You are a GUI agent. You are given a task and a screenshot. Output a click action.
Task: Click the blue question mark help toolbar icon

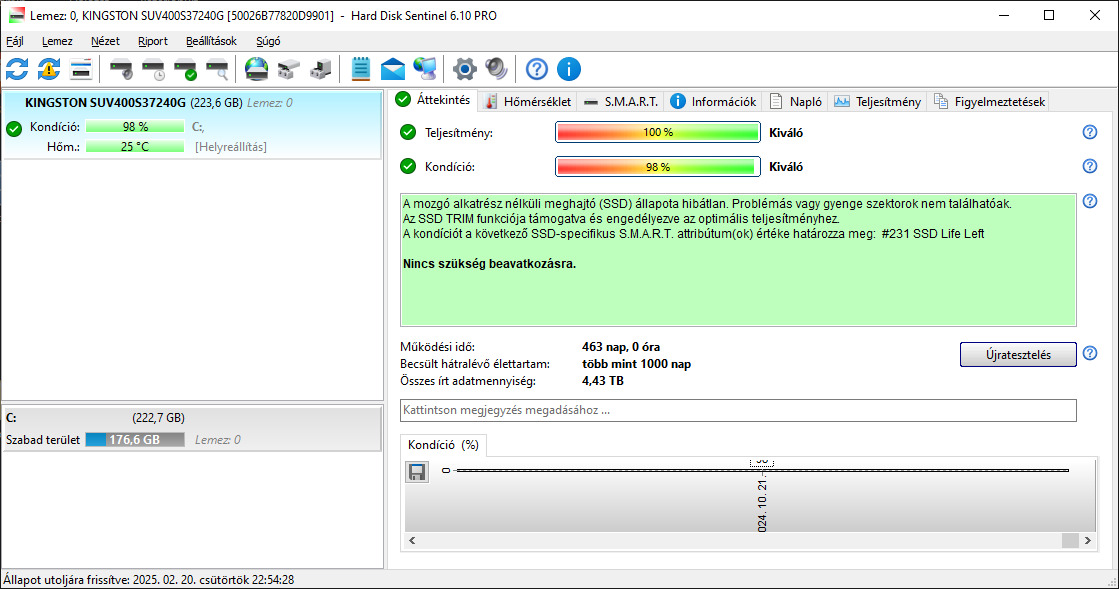[537, 69]
